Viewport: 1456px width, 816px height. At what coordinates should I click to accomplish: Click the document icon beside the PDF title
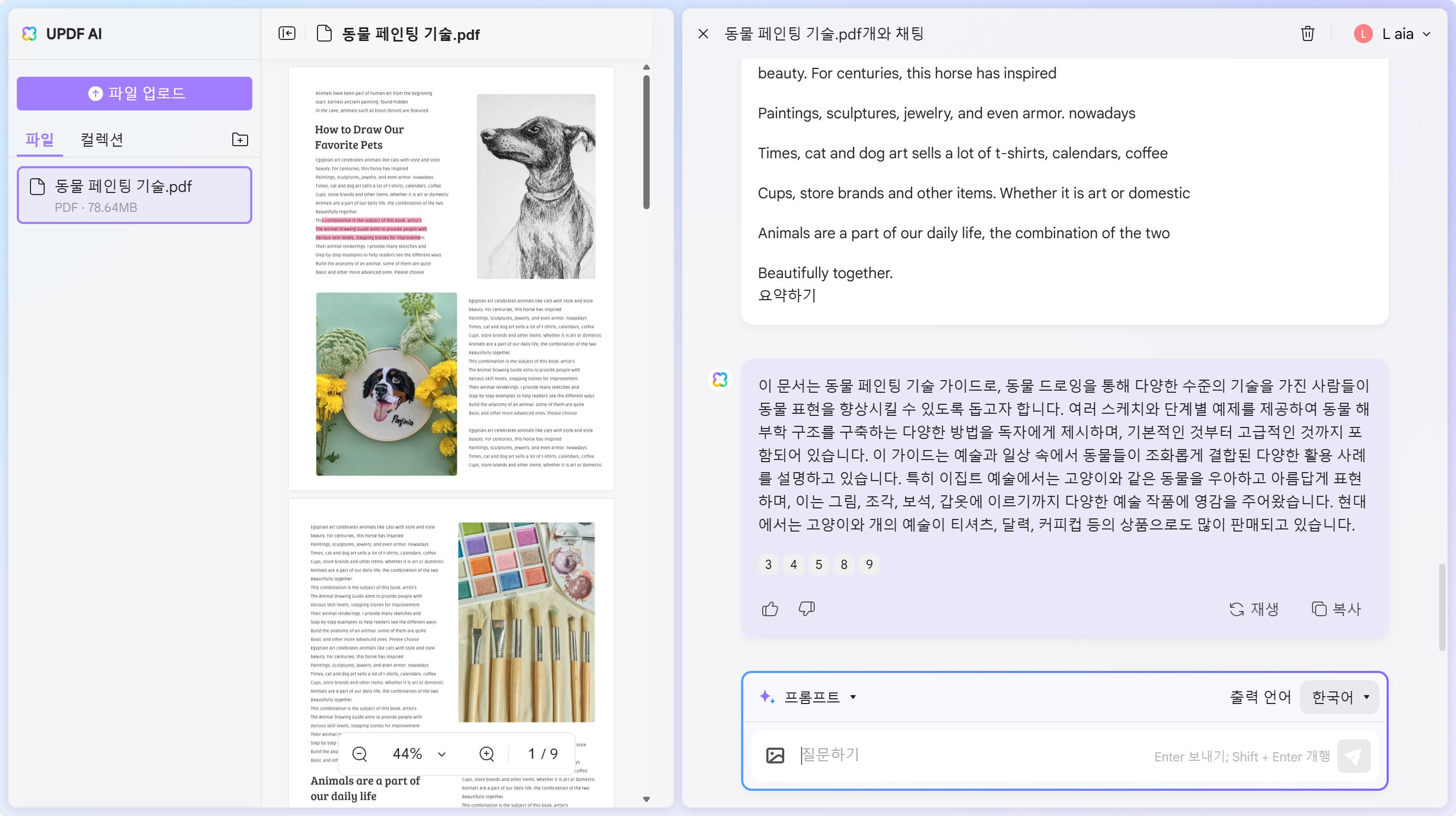point(324,33)
